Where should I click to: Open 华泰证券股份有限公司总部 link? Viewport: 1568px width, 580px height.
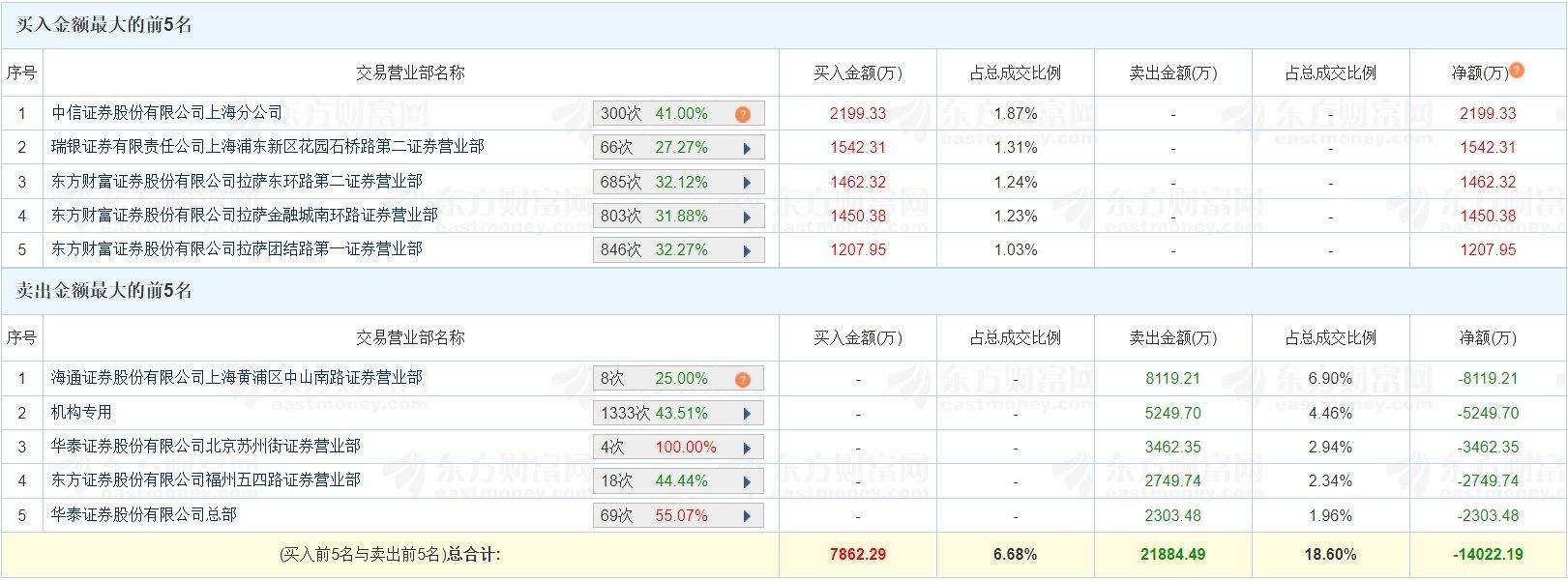click(143, 515)
